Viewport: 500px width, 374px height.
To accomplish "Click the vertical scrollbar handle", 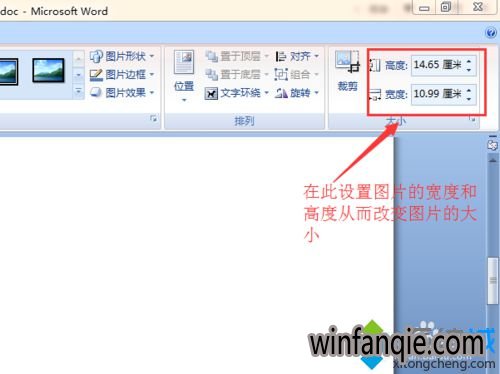I will [493, 281].
